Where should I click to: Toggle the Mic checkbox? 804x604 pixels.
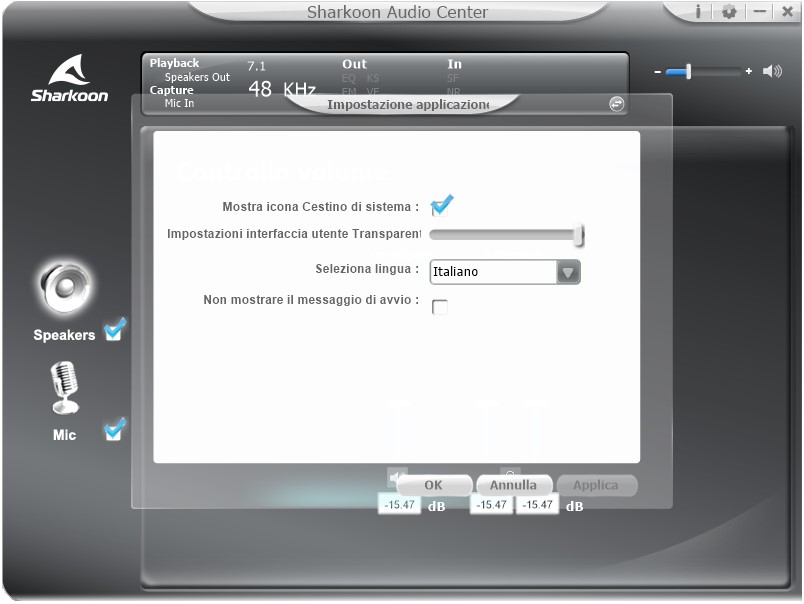[x=114, y=430]
